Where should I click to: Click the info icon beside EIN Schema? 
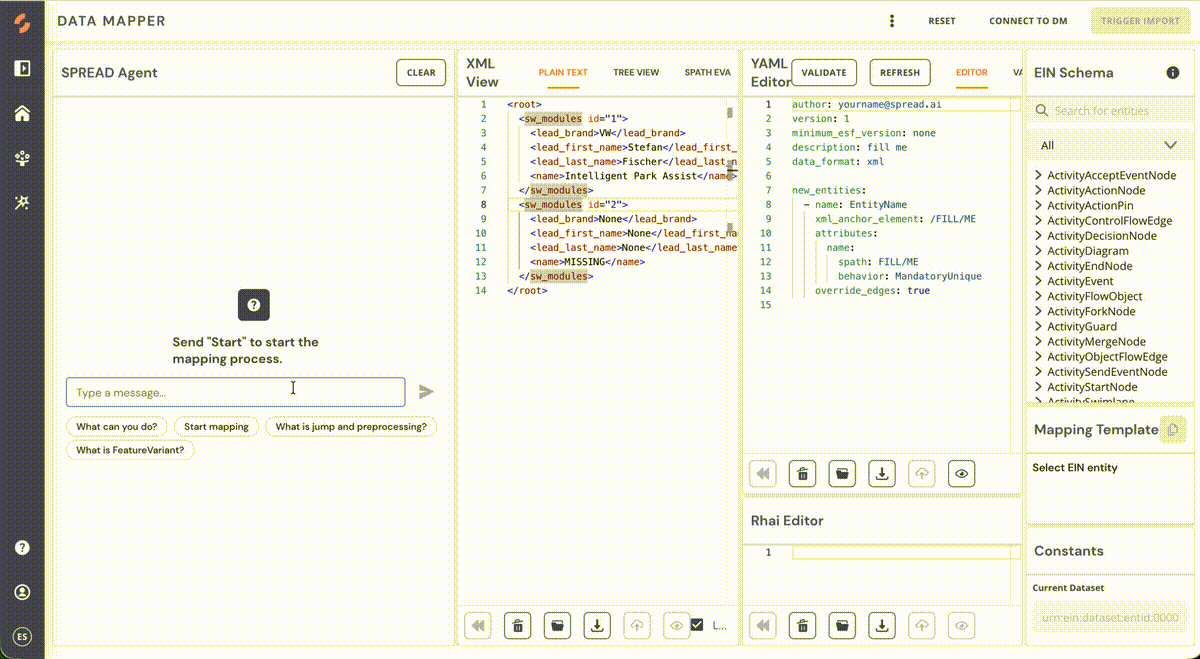click(x=1173, y=73)
